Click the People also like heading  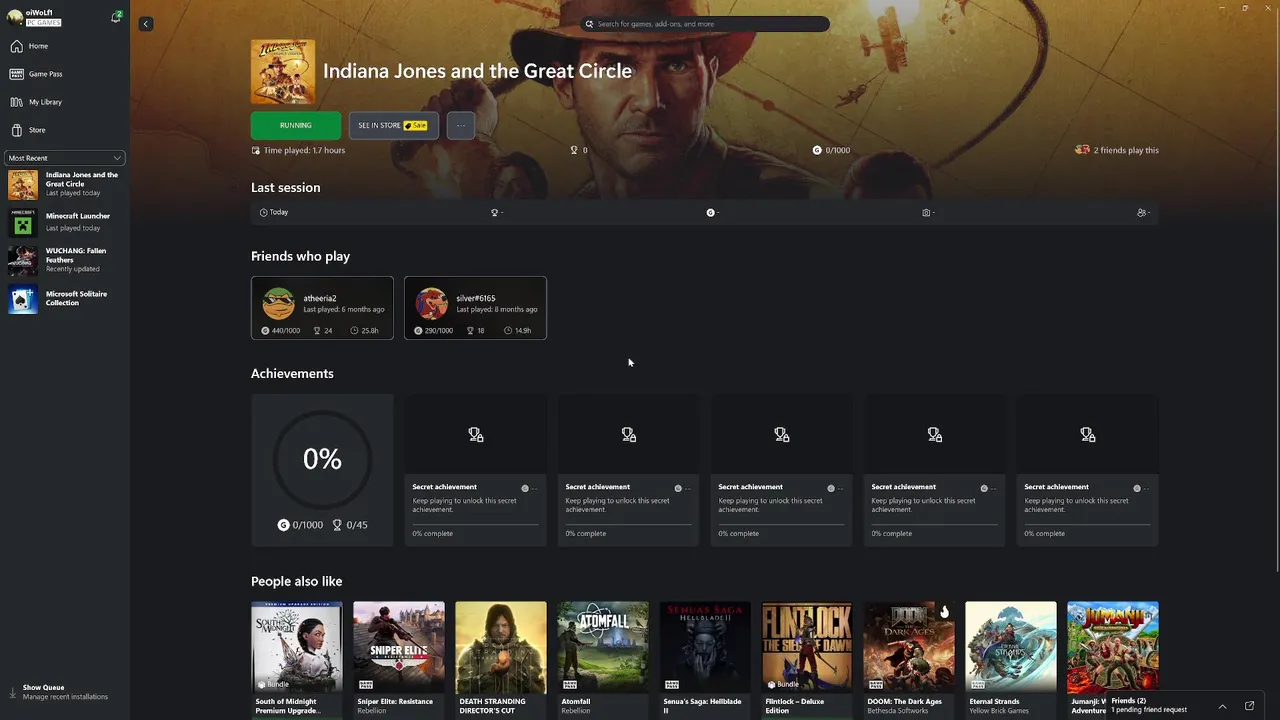tap(296, 581)
